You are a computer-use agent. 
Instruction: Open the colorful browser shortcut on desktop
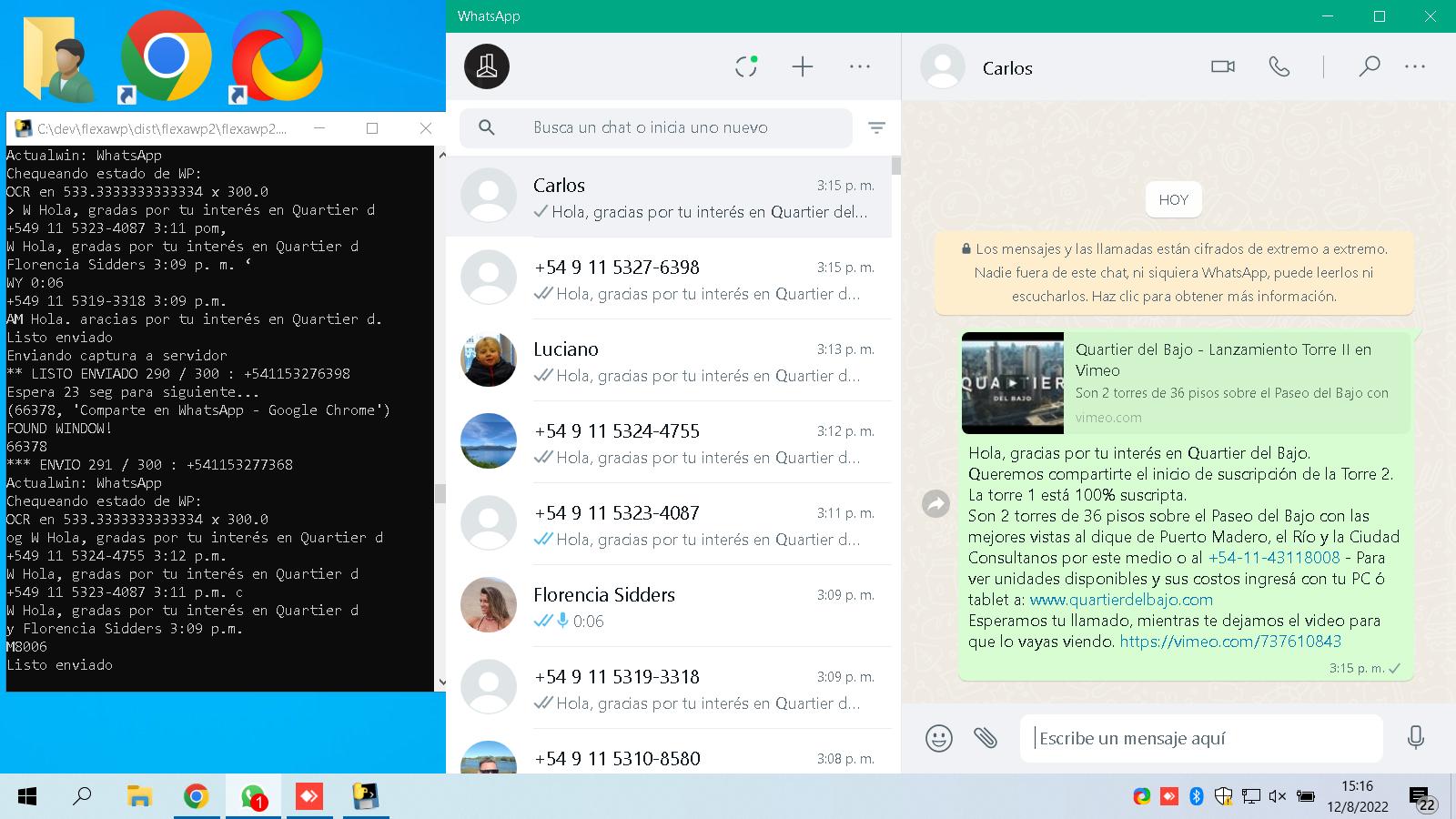tap(277, 56)
